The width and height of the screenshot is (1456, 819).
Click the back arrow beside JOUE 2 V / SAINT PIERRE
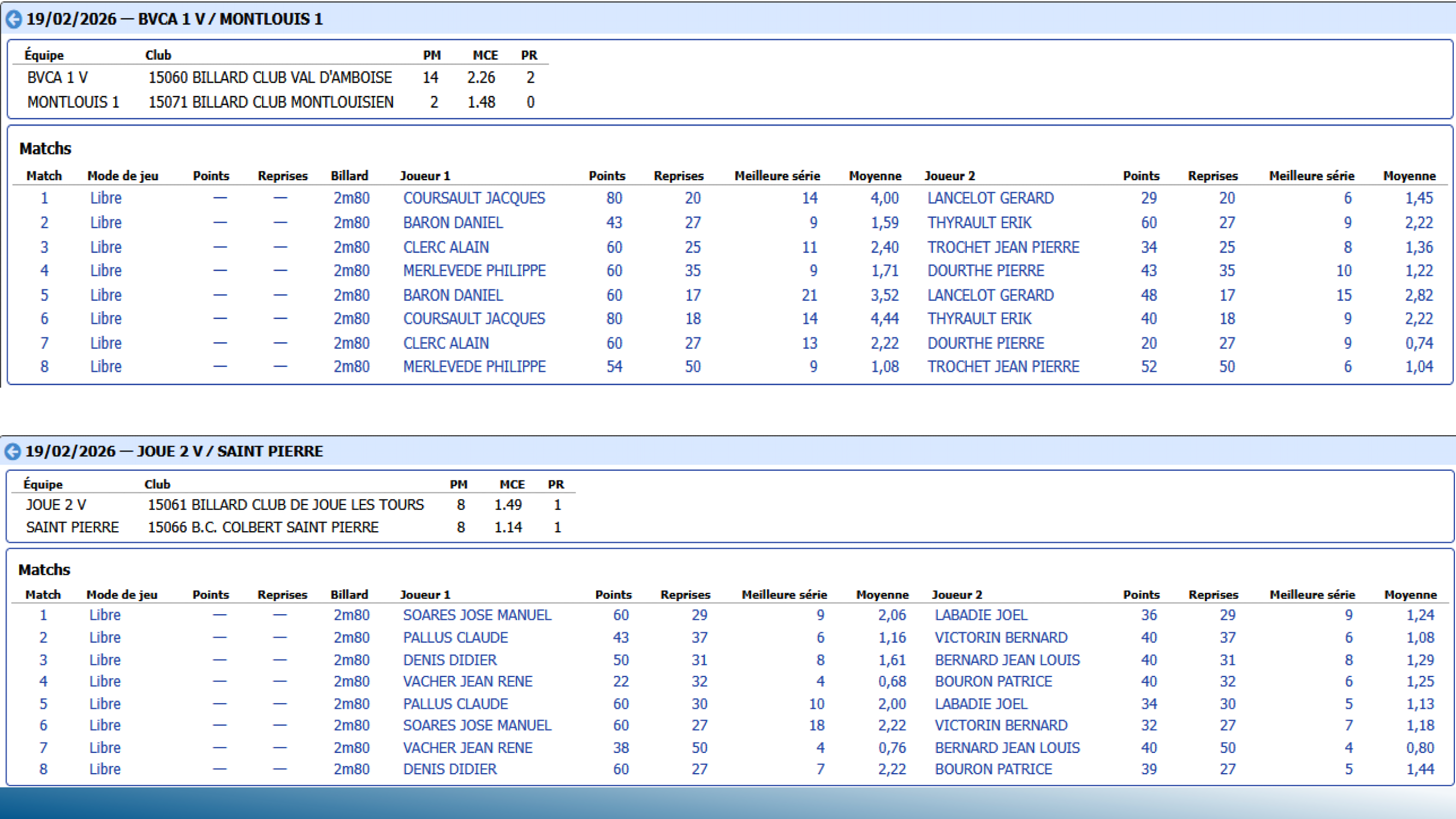click(x=12, y=451)
